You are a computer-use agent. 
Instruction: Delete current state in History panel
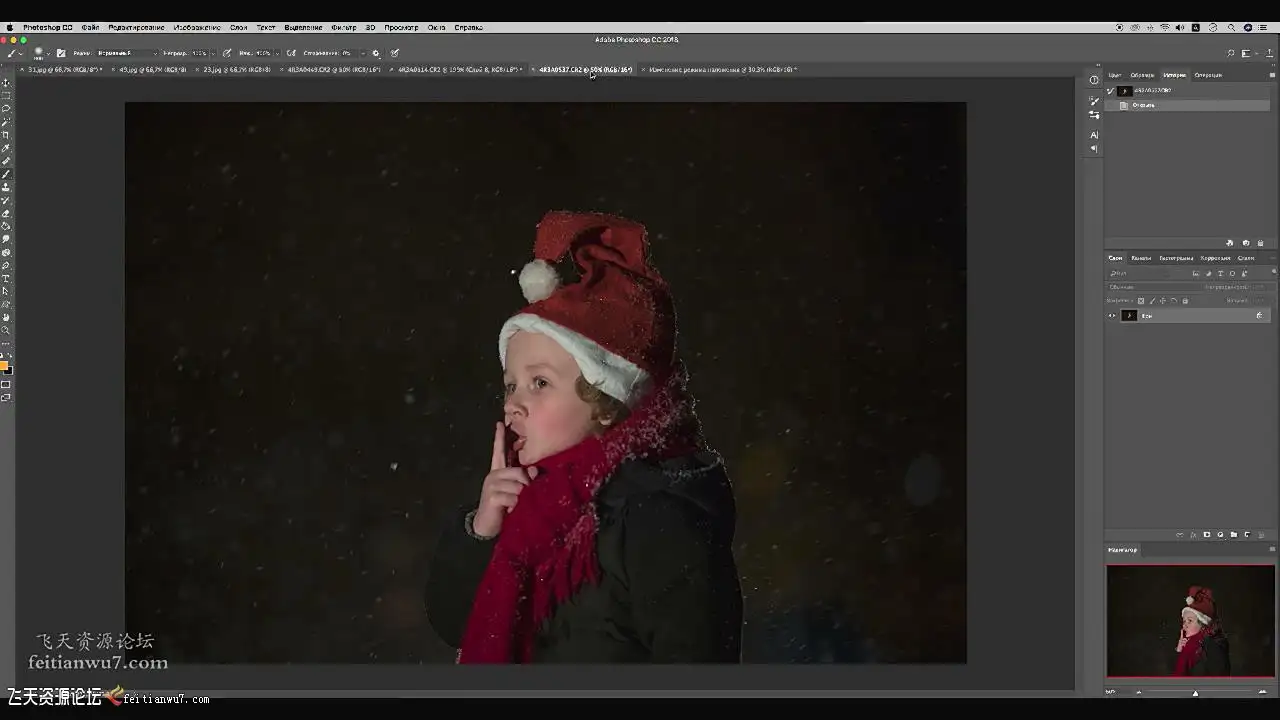1260,243
